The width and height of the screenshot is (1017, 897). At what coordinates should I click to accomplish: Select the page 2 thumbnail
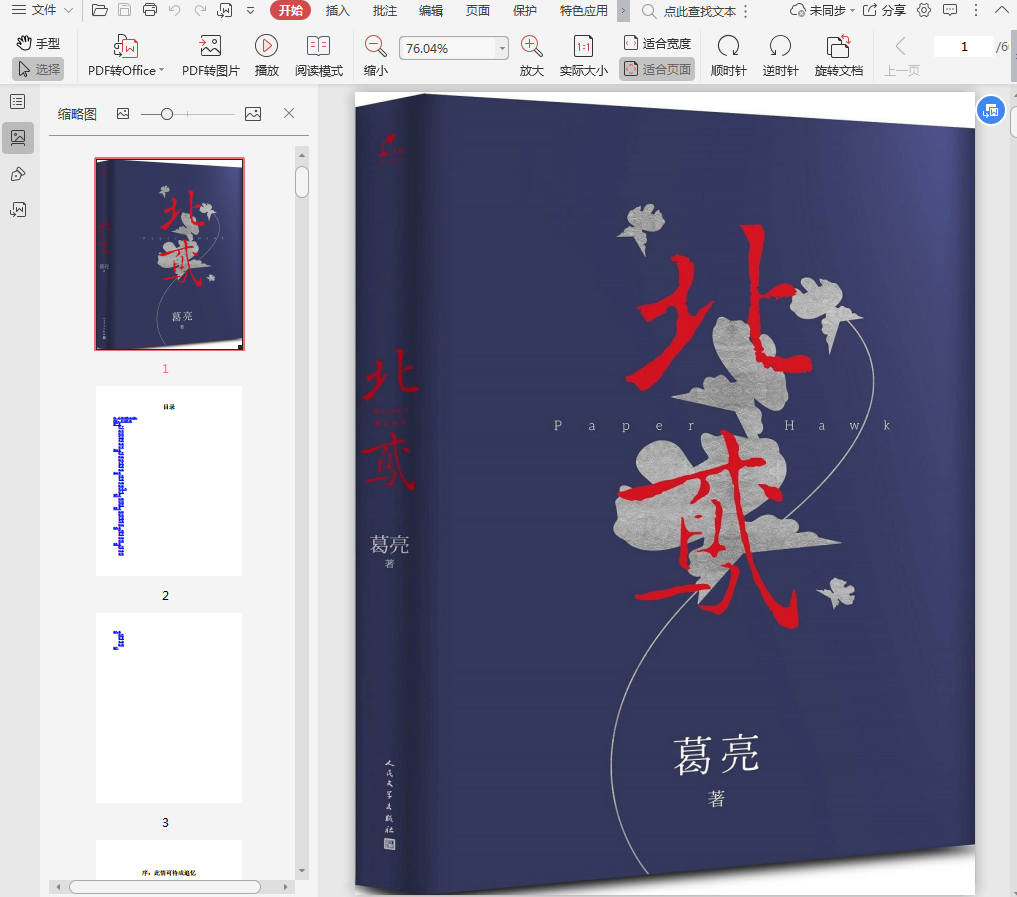click(169, 481)
